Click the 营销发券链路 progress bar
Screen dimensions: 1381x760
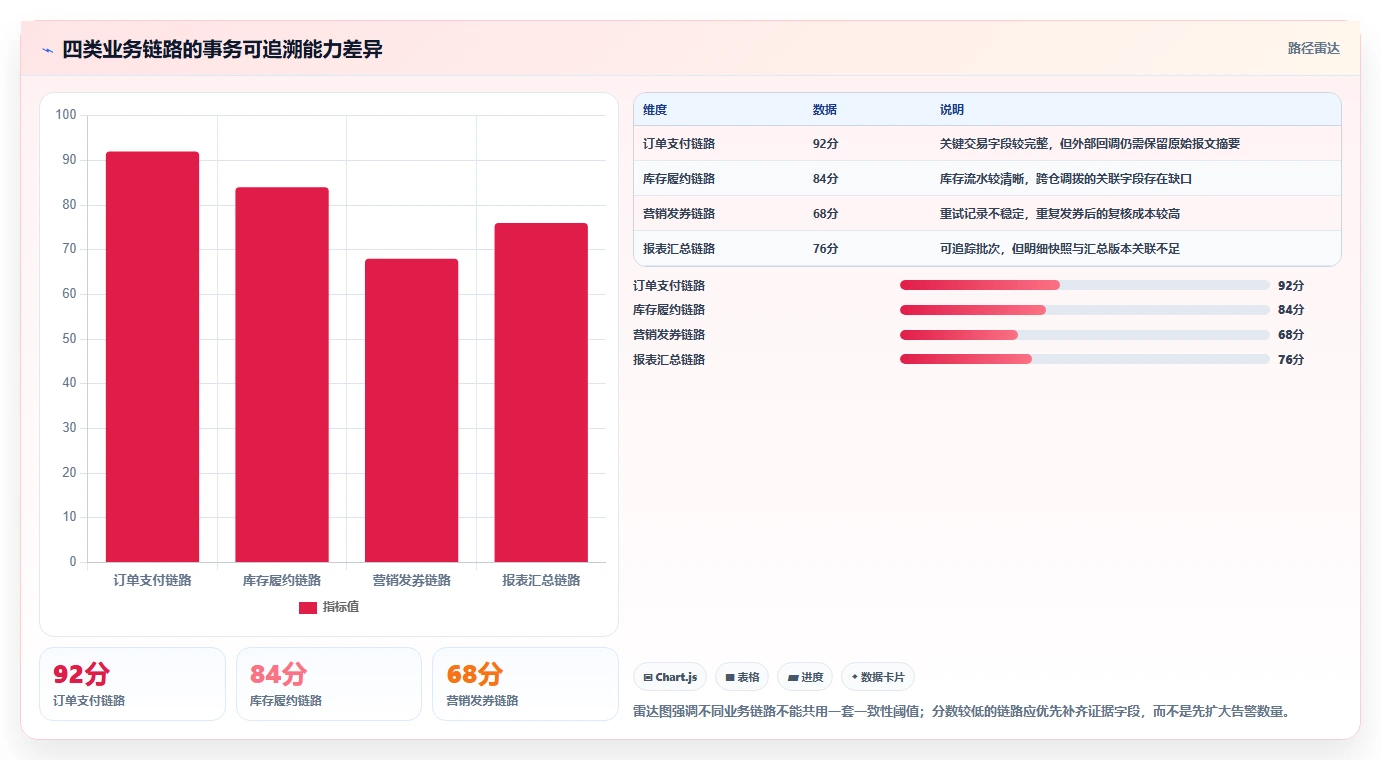coord(1085,334)
